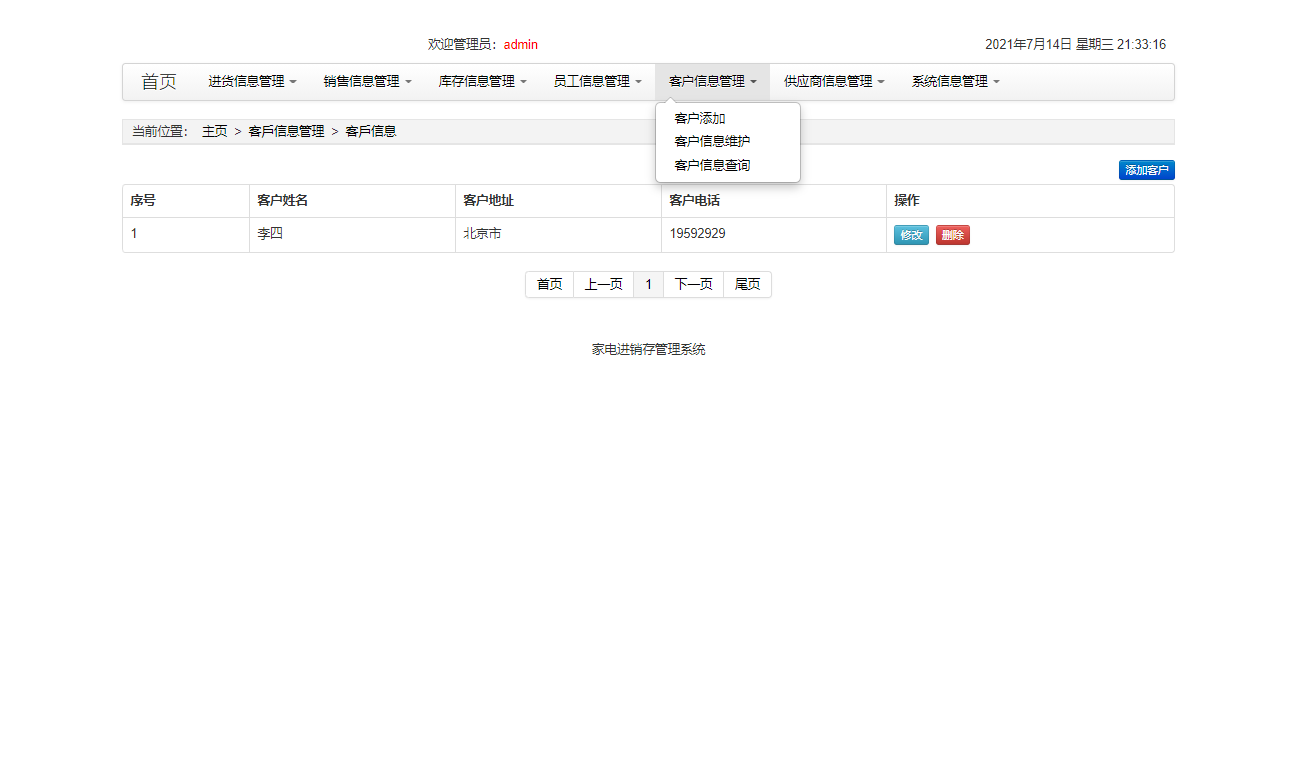
Task: Select 客户信息查询 from the open menu
Action: [x=714, y=165]
